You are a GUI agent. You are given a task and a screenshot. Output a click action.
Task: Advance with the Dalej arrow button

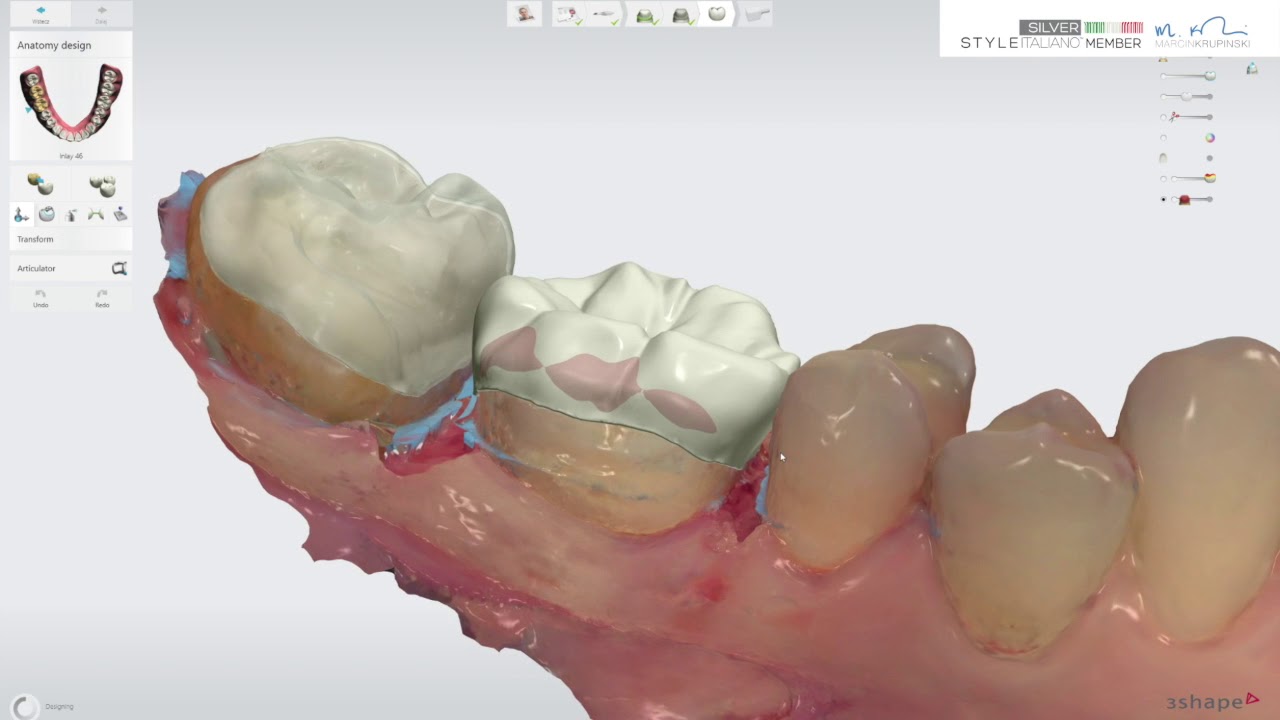(x=101, y=14)
